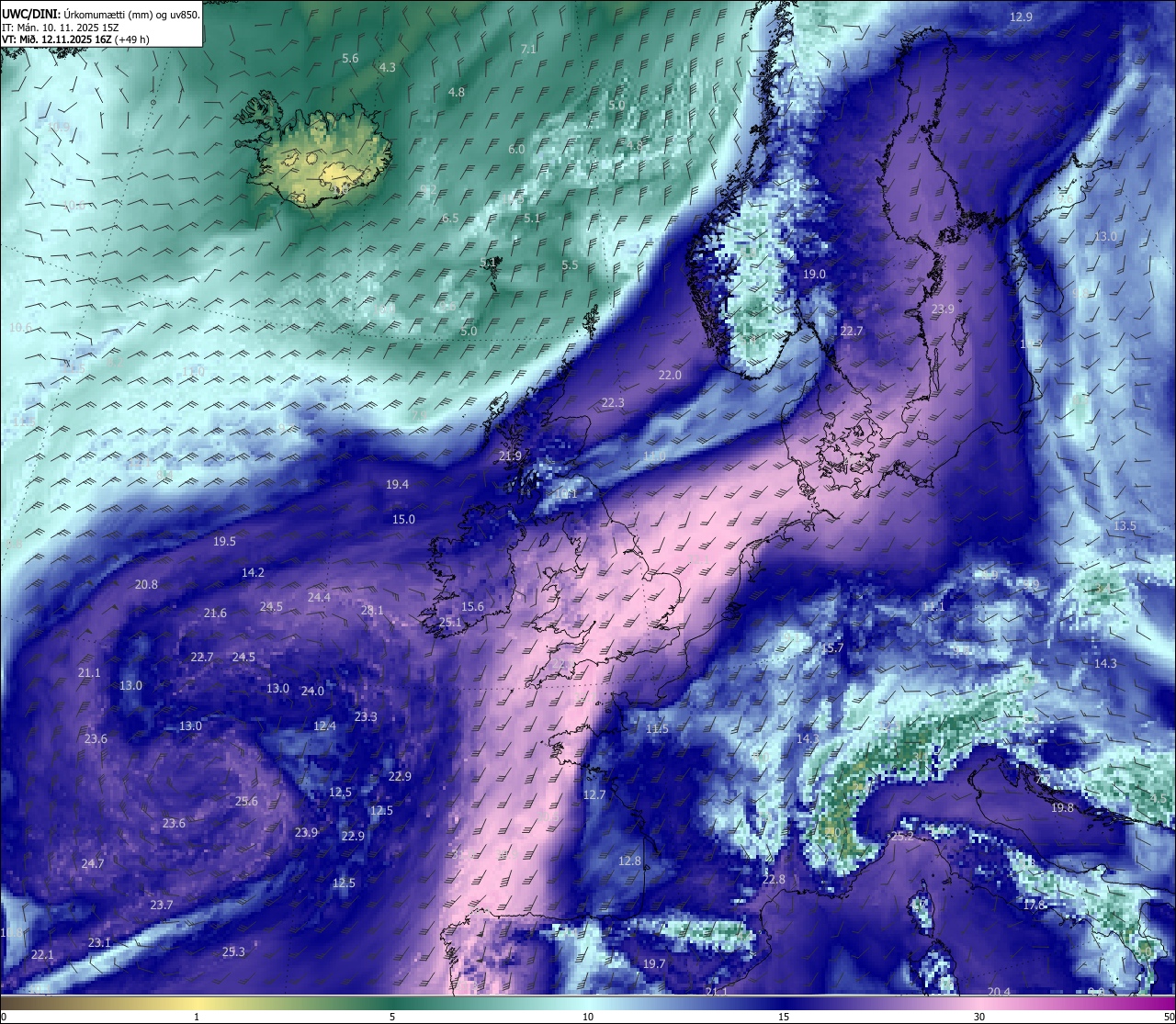This screenshot has width=1176, height=1024.
Task: Click the map value "15.0"
Action: pyautogui.click(x=404, y=520)
